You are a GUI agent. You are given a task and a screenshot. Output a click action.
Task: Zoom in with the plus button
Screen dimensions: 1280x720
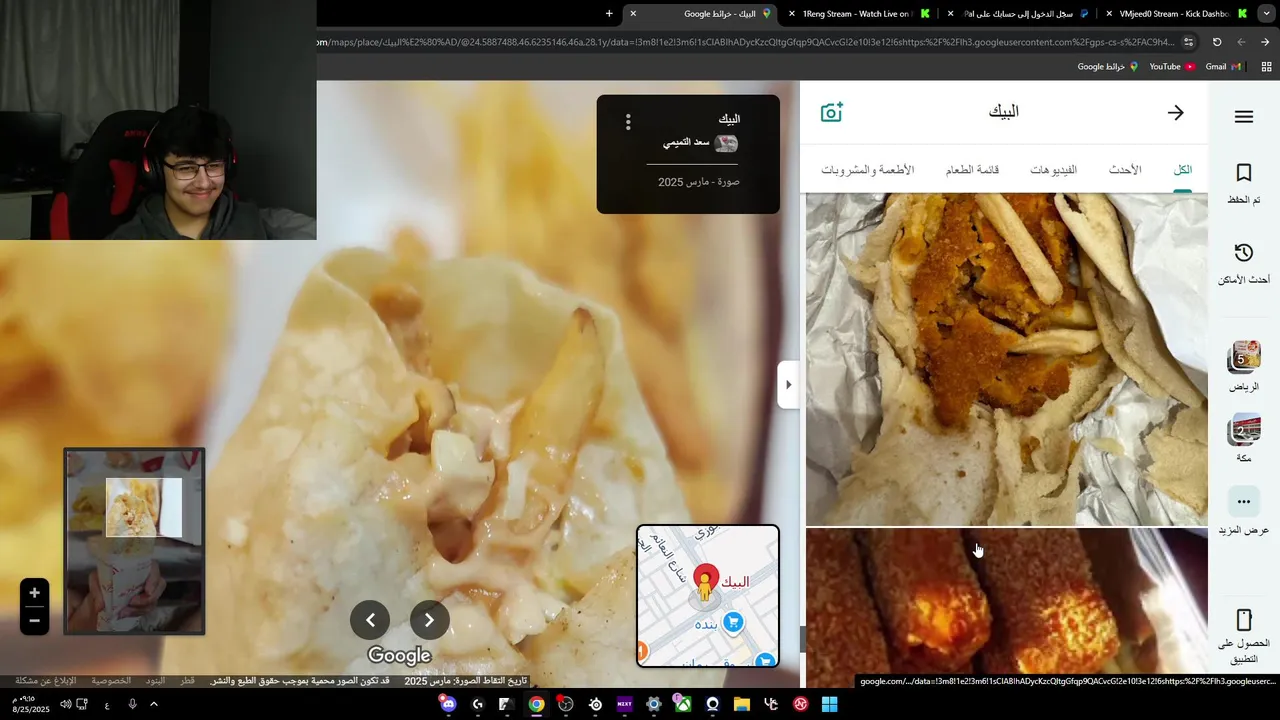(x=34, y=593)
